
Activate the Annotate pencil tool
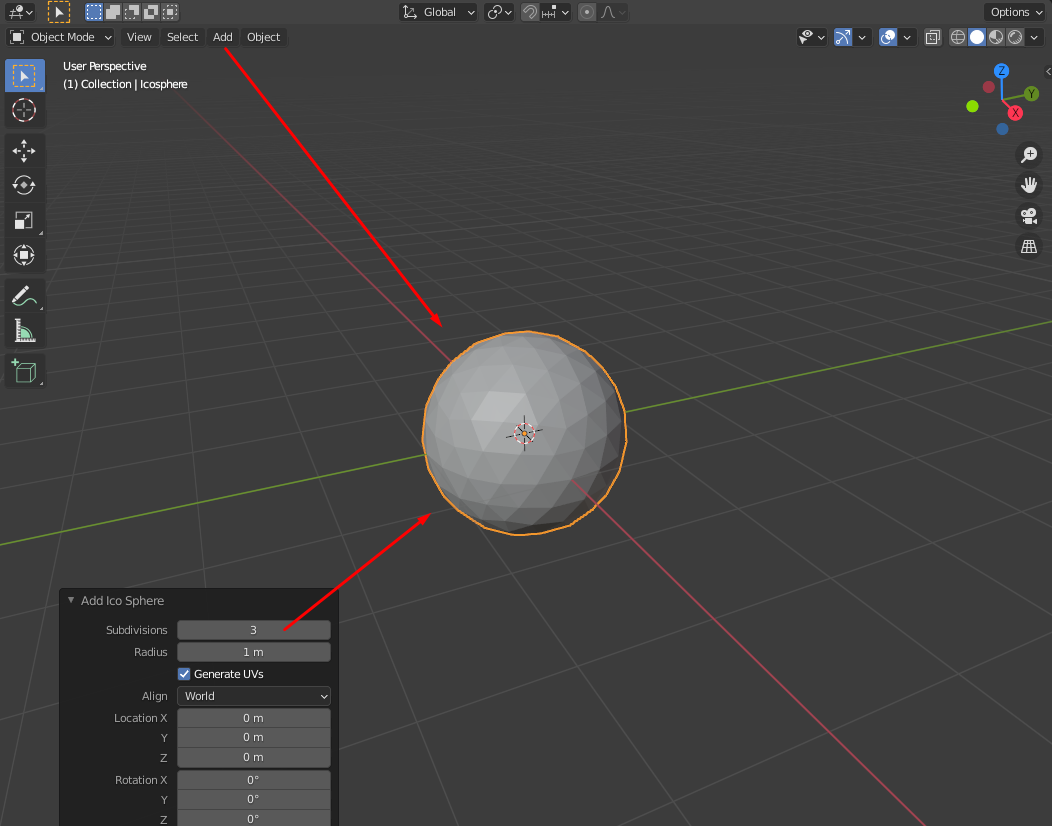[x=25, y=296]
